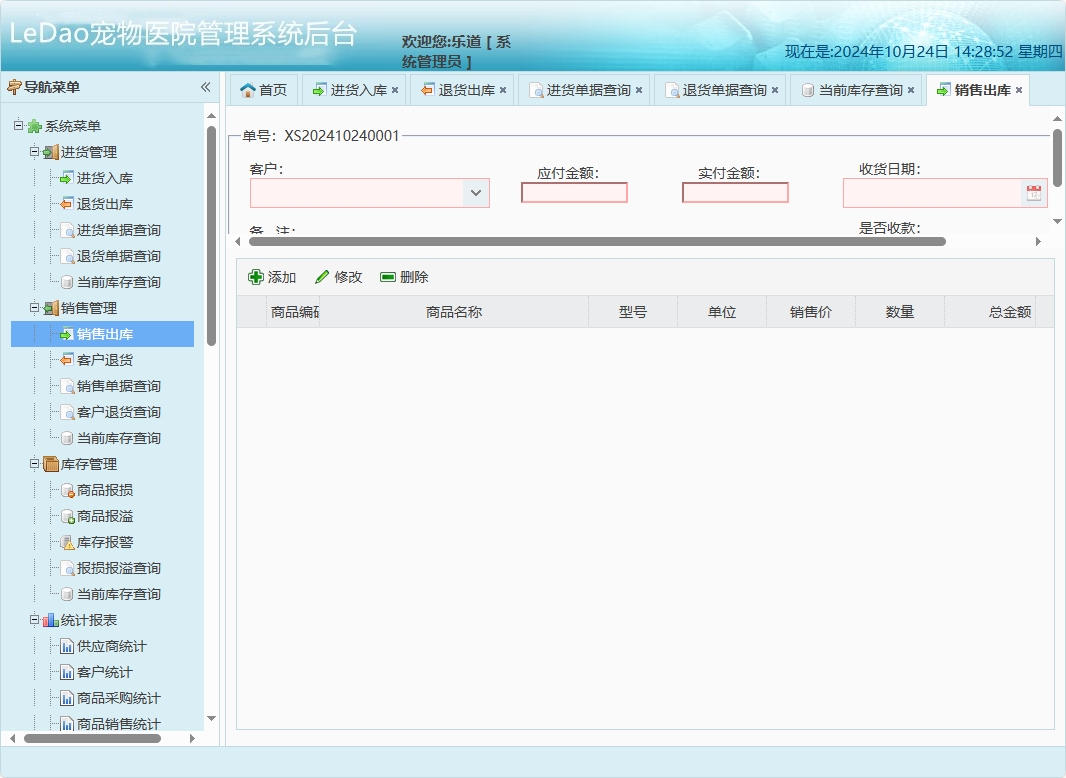Viewport: 1066px width, 778px height.
Task: Open the 收货日期 calendar picker icon
Action: coord(1034,192)
